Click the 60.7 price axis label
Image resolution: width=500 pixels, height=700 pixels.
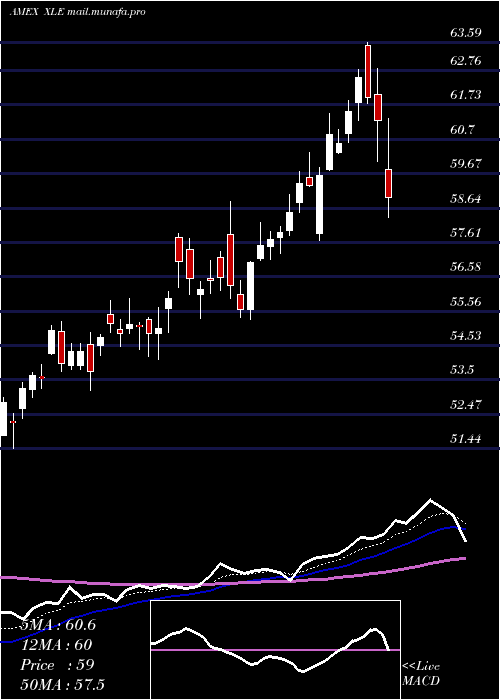(x=462, y=129)
